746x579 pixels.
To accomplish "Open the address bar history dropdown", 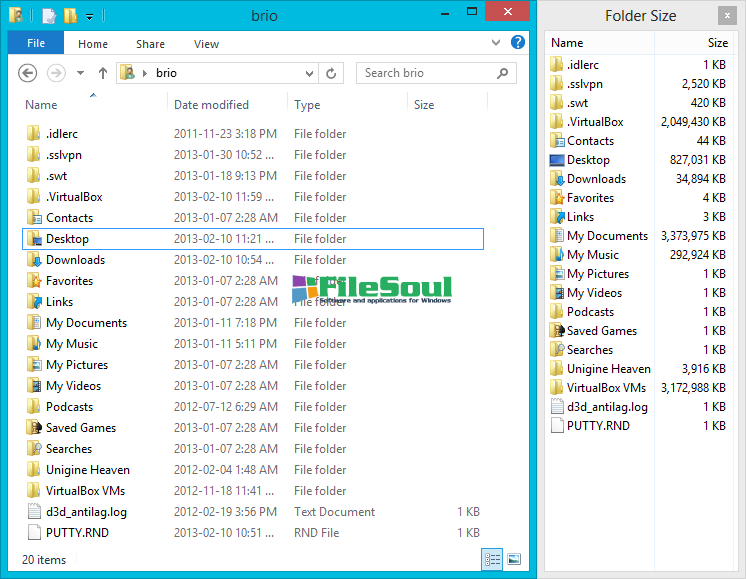I will 310,73.
